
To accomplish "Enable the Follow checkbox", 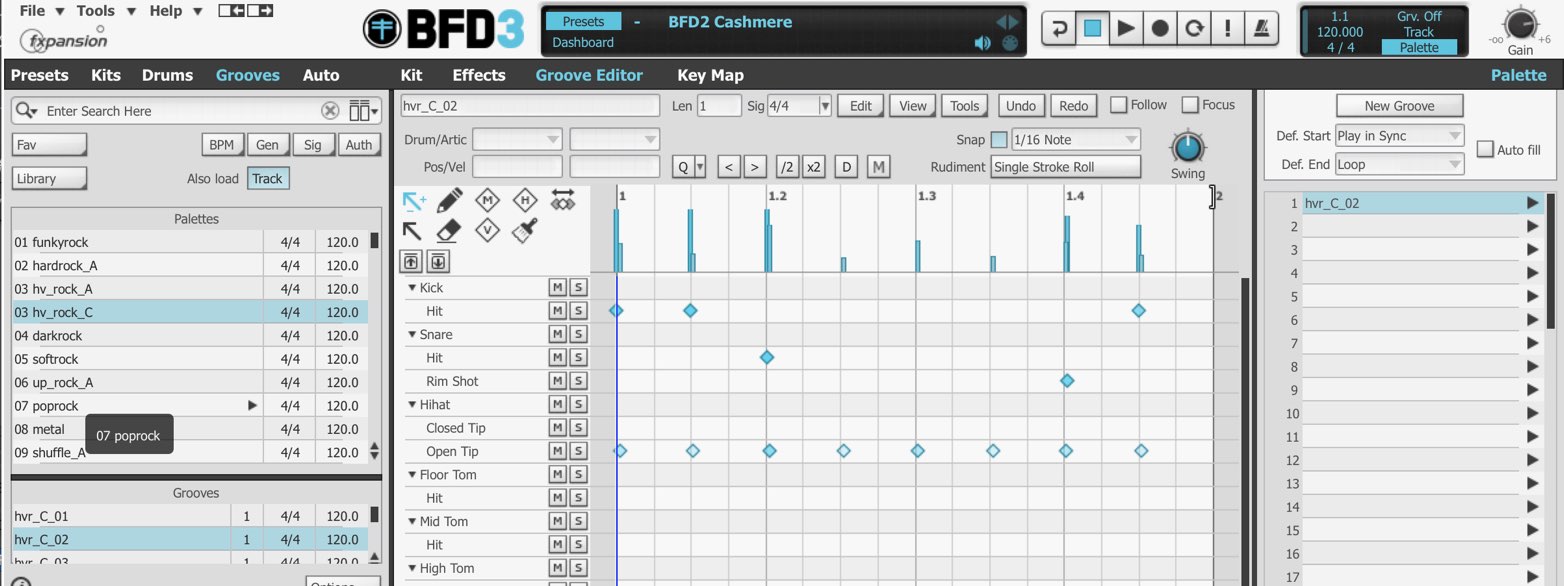I will 1119,105.
